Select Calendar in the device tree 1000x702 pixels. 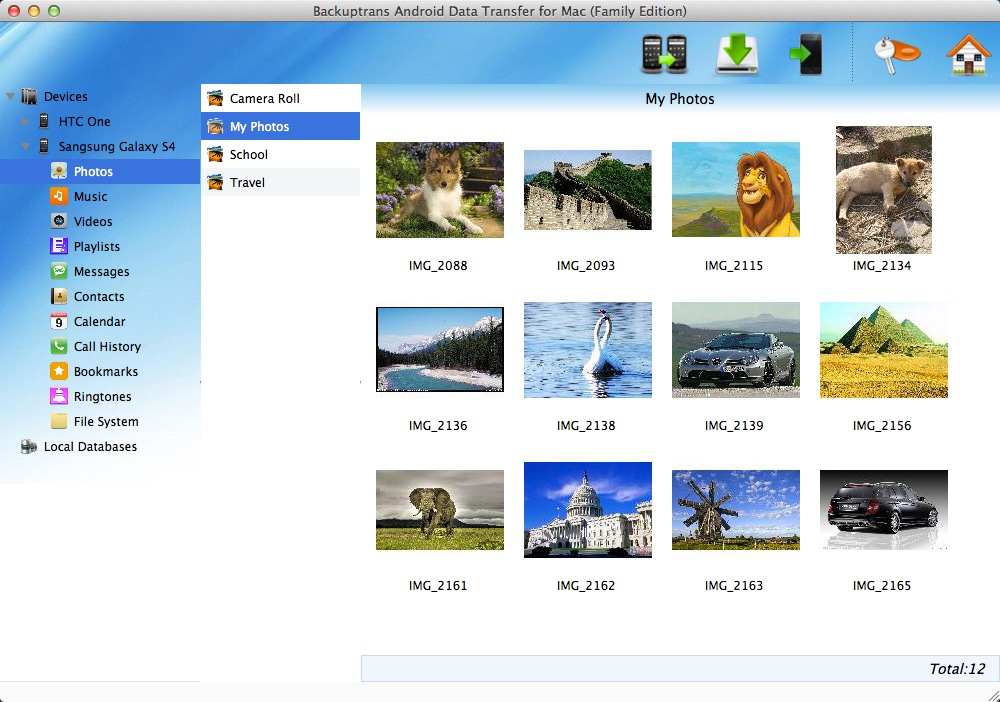(99, 321)
